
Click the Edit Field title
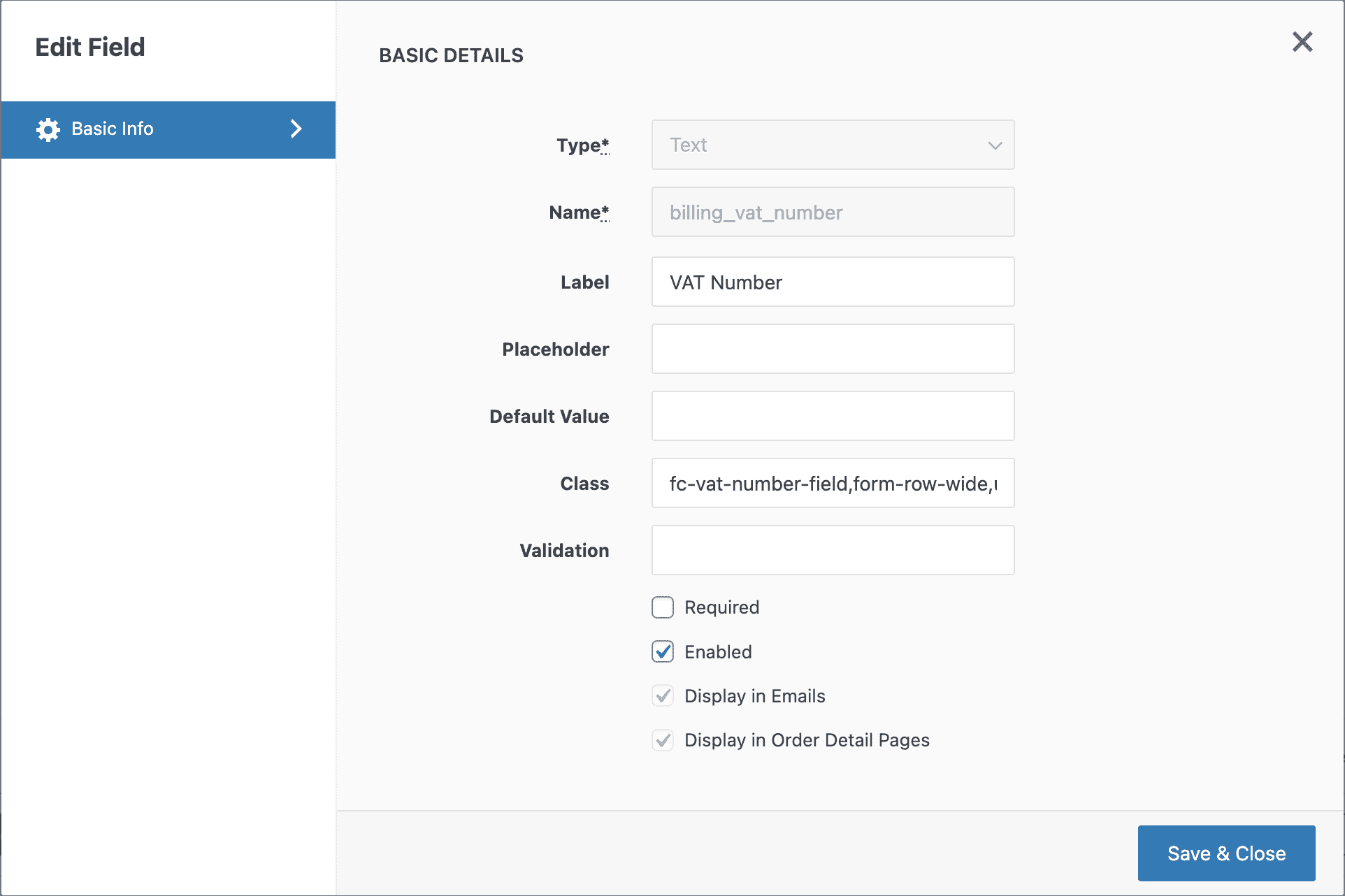click(91, 46)
